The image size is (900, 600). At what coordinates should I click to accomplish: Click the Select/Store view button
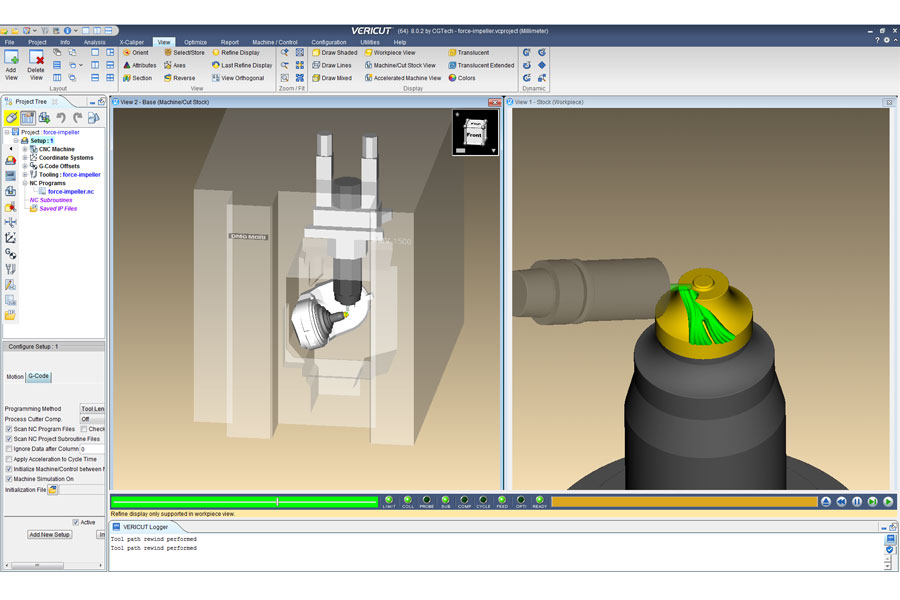click(184, 52)
